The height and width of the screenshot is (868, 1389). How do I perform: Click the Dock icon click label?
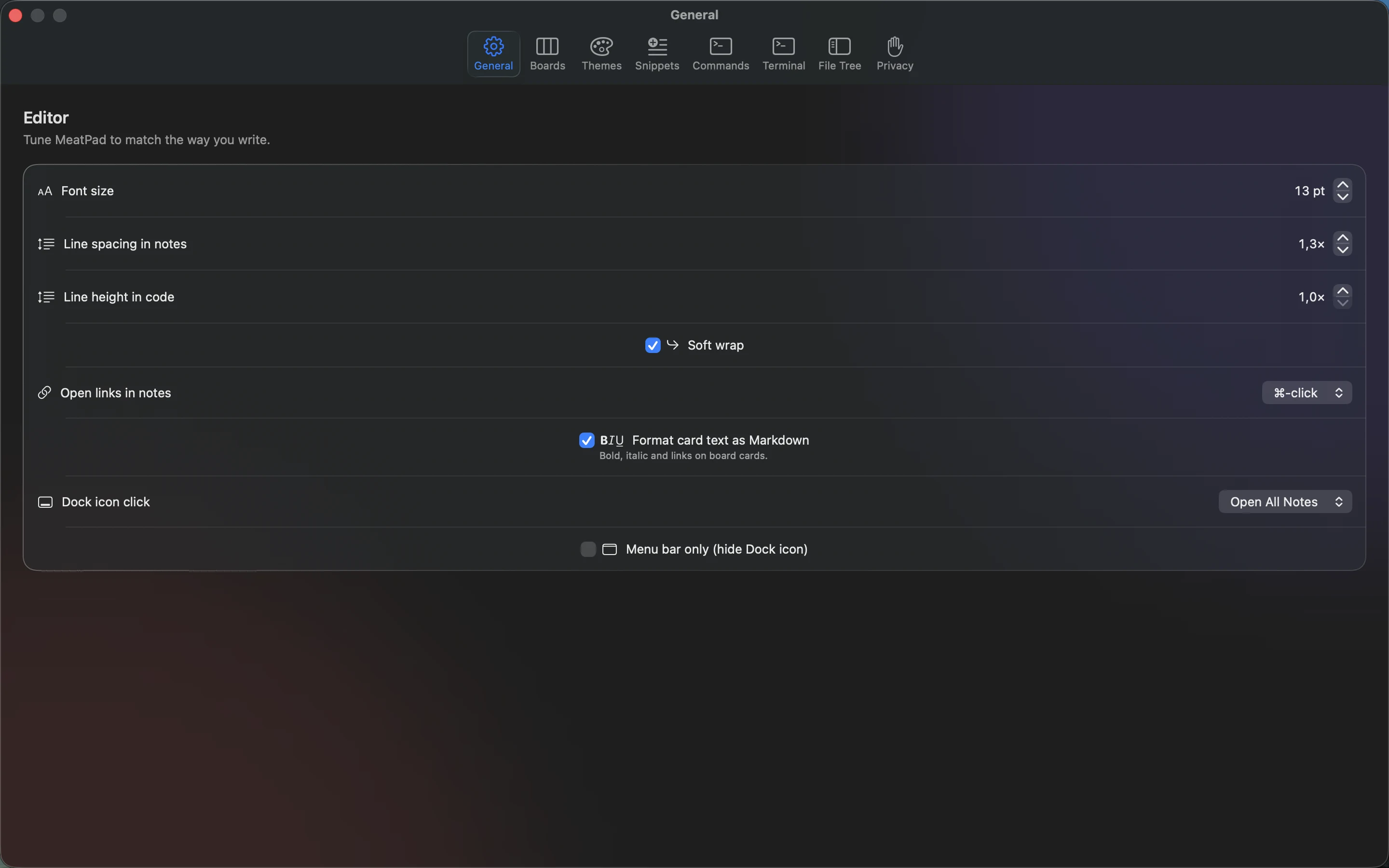(106, 502)
